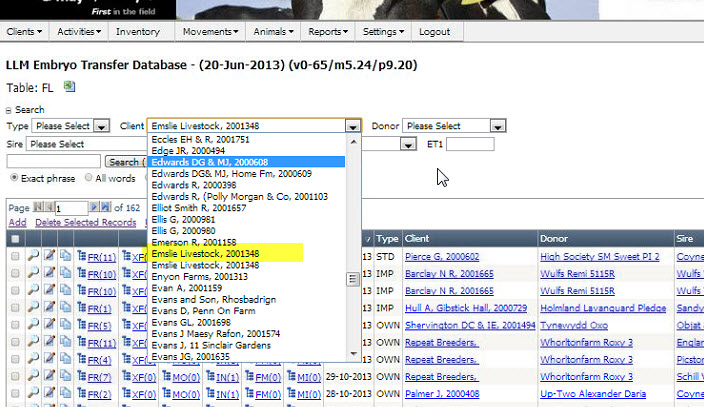Click the client dropdown list scrollbar down arrow

tap(352, 354)
